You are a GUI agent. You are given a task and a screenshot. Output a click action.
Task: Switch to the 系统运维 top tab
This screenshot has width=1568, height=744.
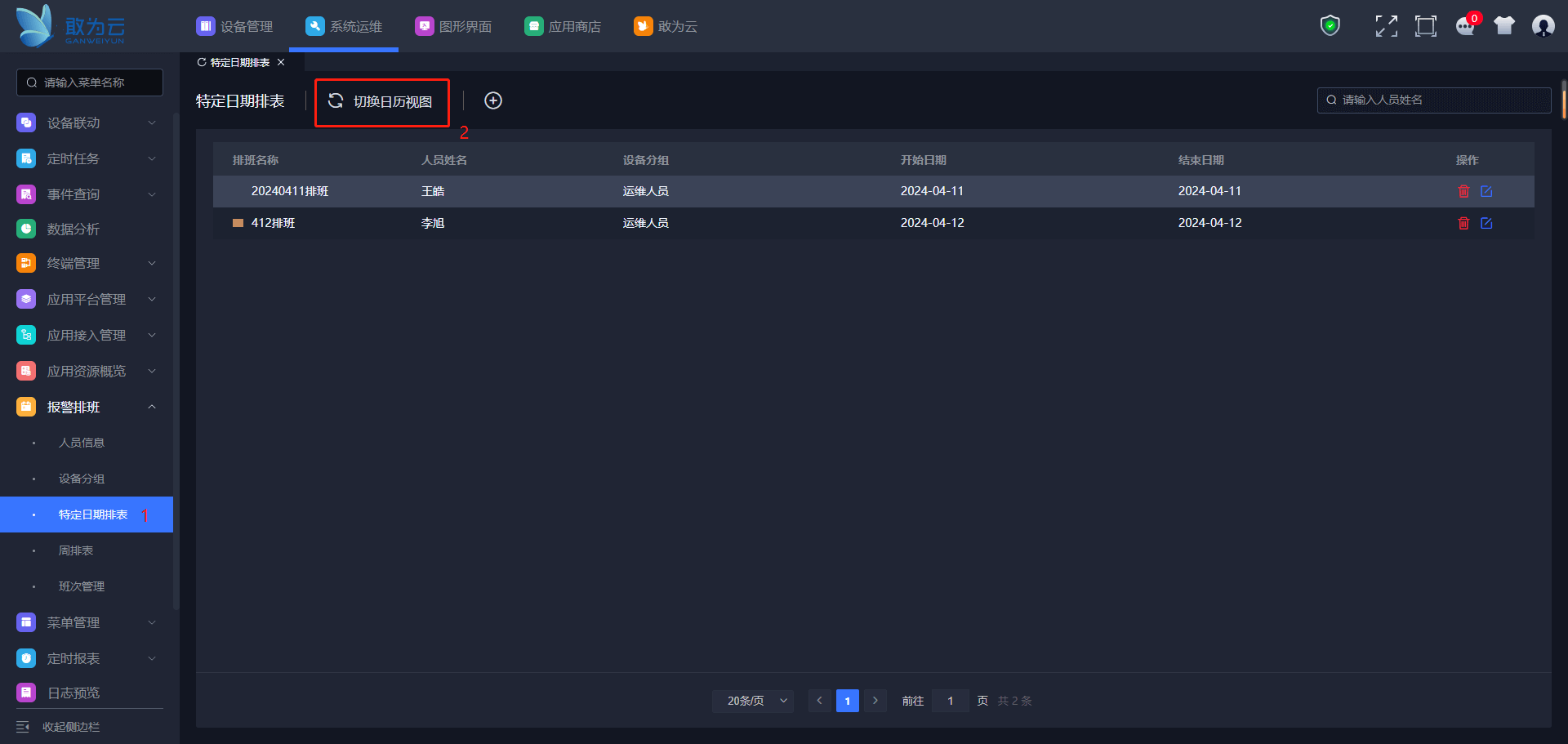tap(344, 26)
